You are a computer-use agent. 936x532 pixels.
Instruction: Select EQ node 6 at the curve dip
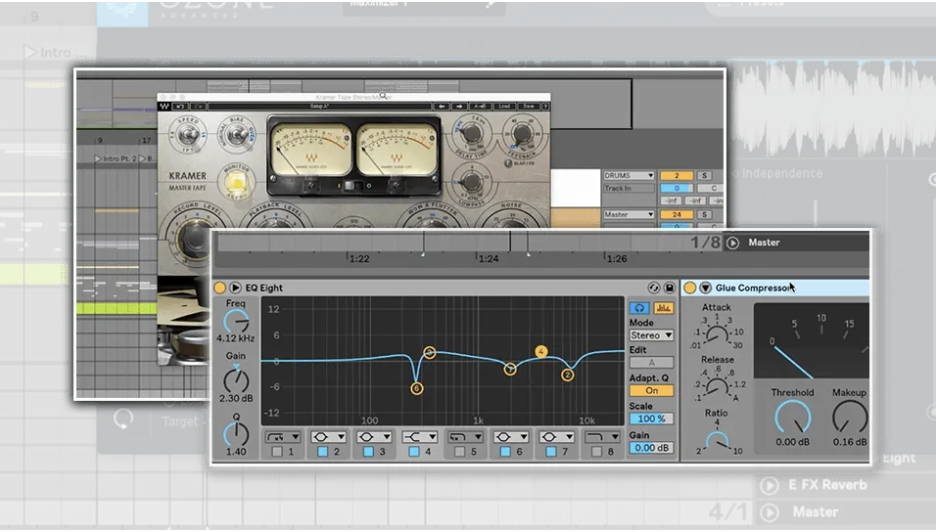[417, 388]
